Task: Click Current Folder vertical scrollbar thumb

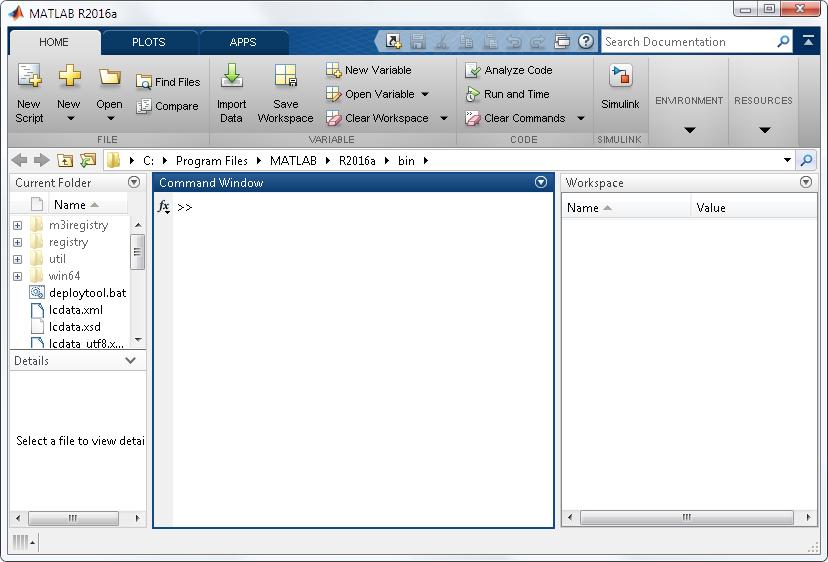Action: click(x=137, y=251)
